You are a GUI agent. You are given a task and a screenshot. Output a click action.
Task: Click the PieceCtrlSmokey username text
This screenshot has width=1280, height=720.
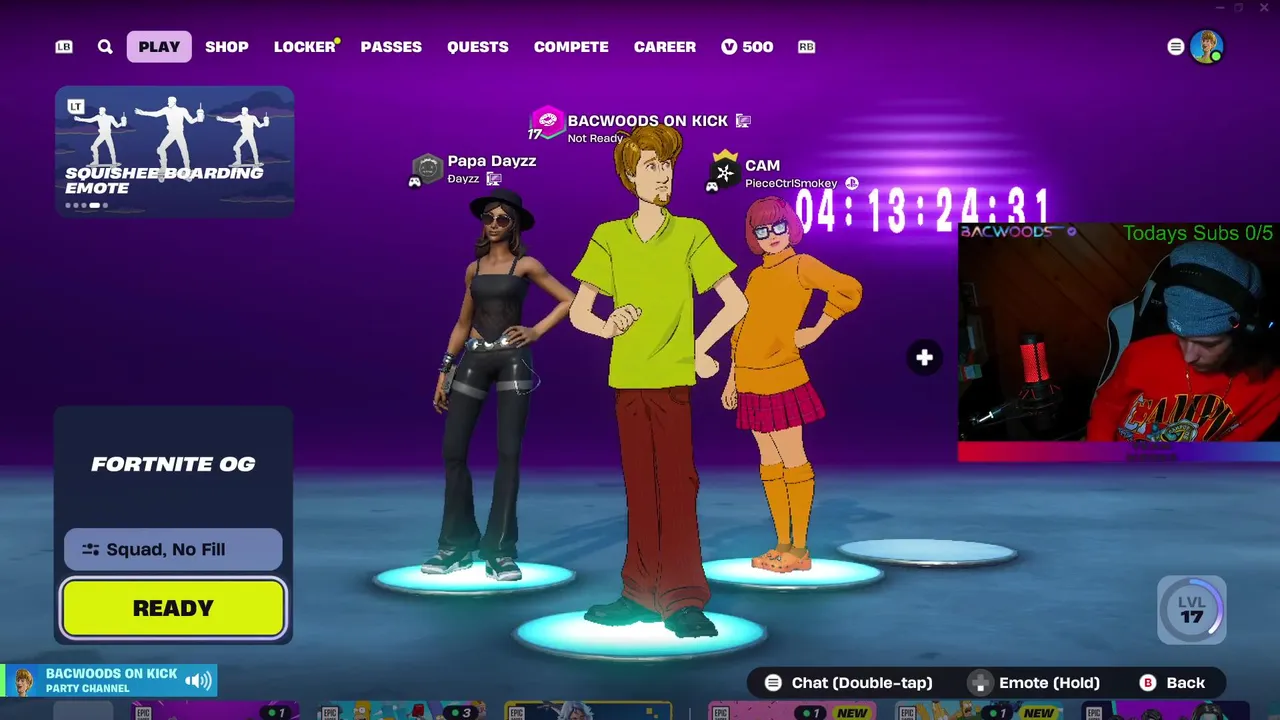791,184
